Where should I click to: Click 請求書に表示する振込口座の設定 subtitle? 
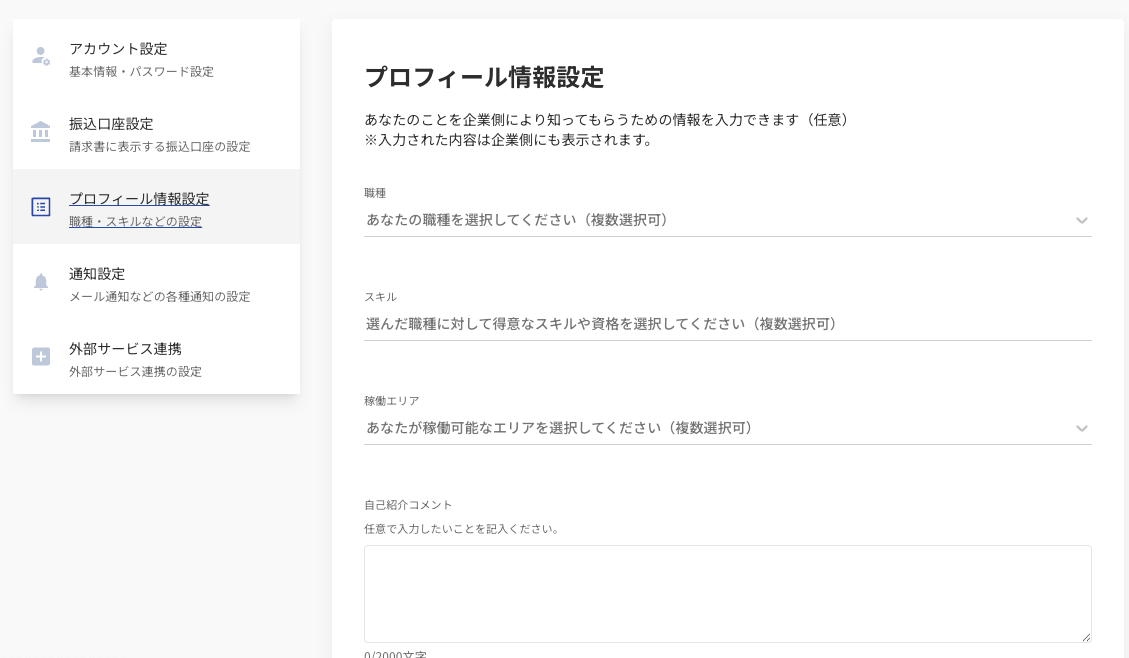160,147
